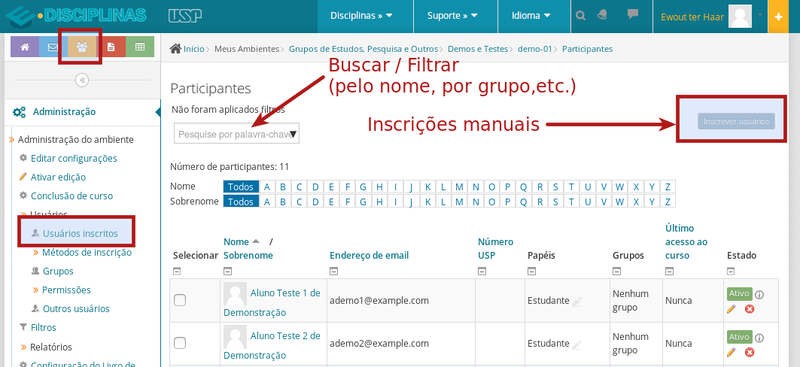Open Usuários inscritos menu item
Screen dimensions: 800x367
click(x=80, y=233)
